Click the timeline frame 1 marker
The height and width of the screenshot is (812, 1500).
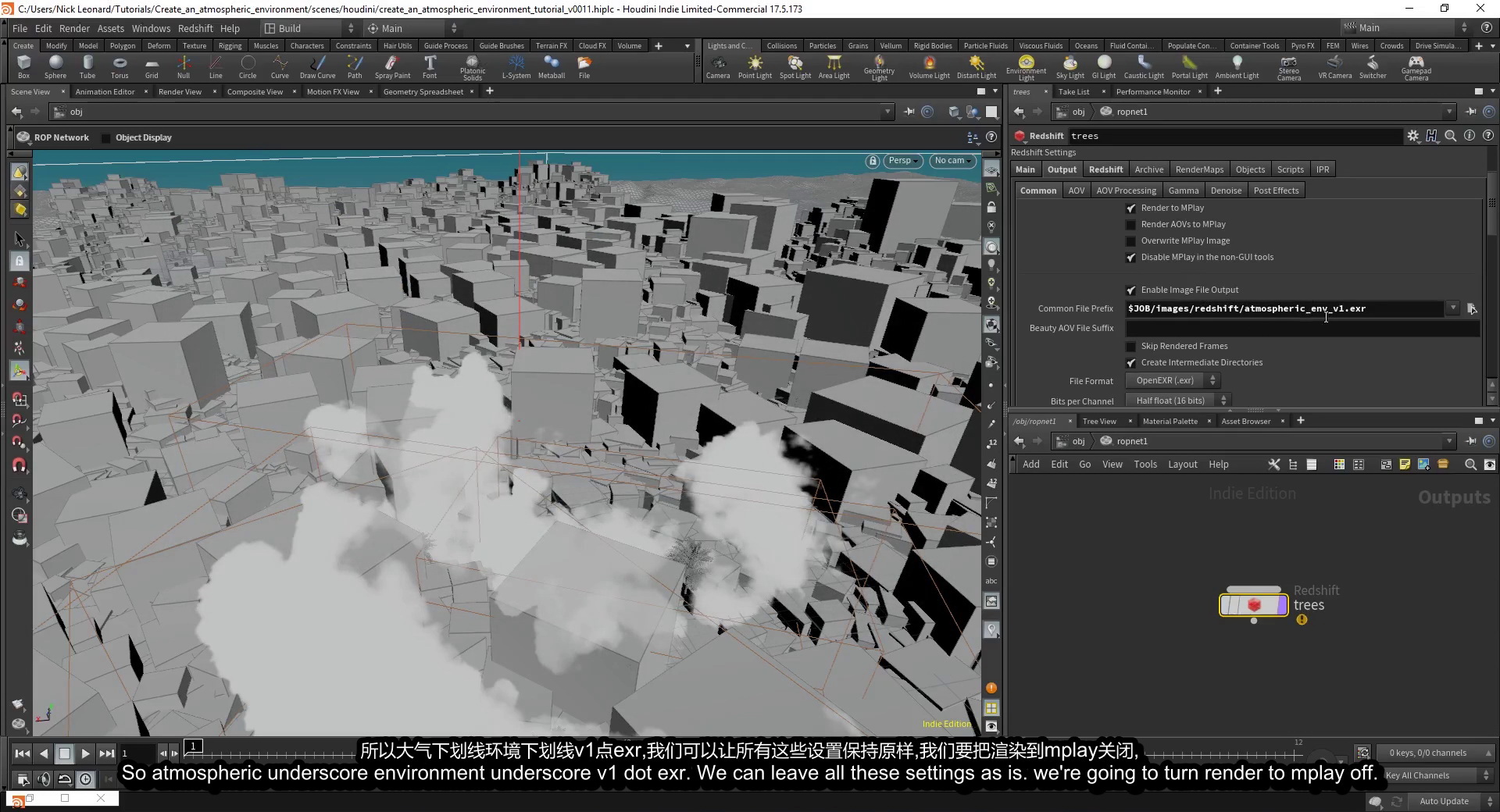[194, 746]
